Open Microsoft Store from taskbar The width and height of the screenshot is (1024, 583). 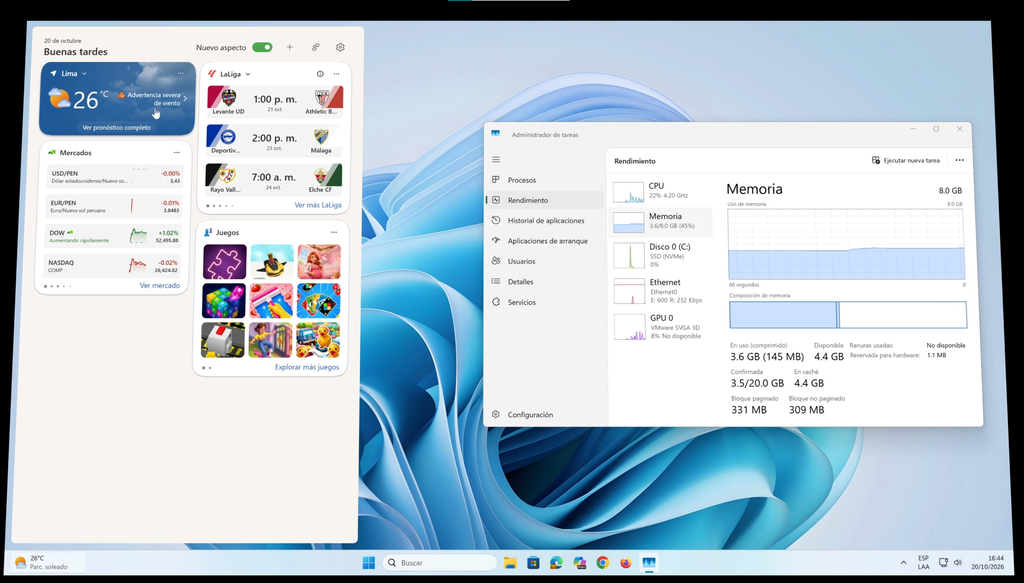534,562
